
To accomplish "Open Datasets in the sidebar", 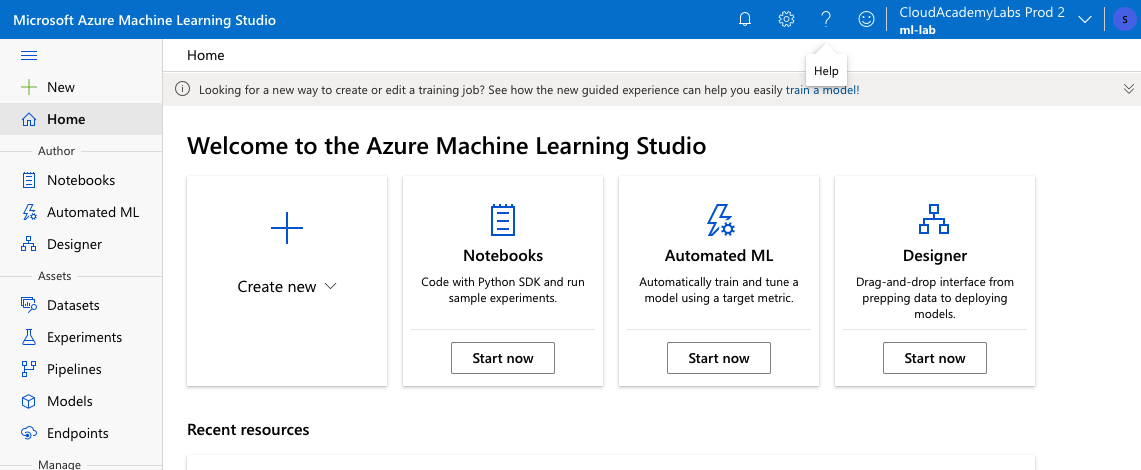I will (73, 306).
